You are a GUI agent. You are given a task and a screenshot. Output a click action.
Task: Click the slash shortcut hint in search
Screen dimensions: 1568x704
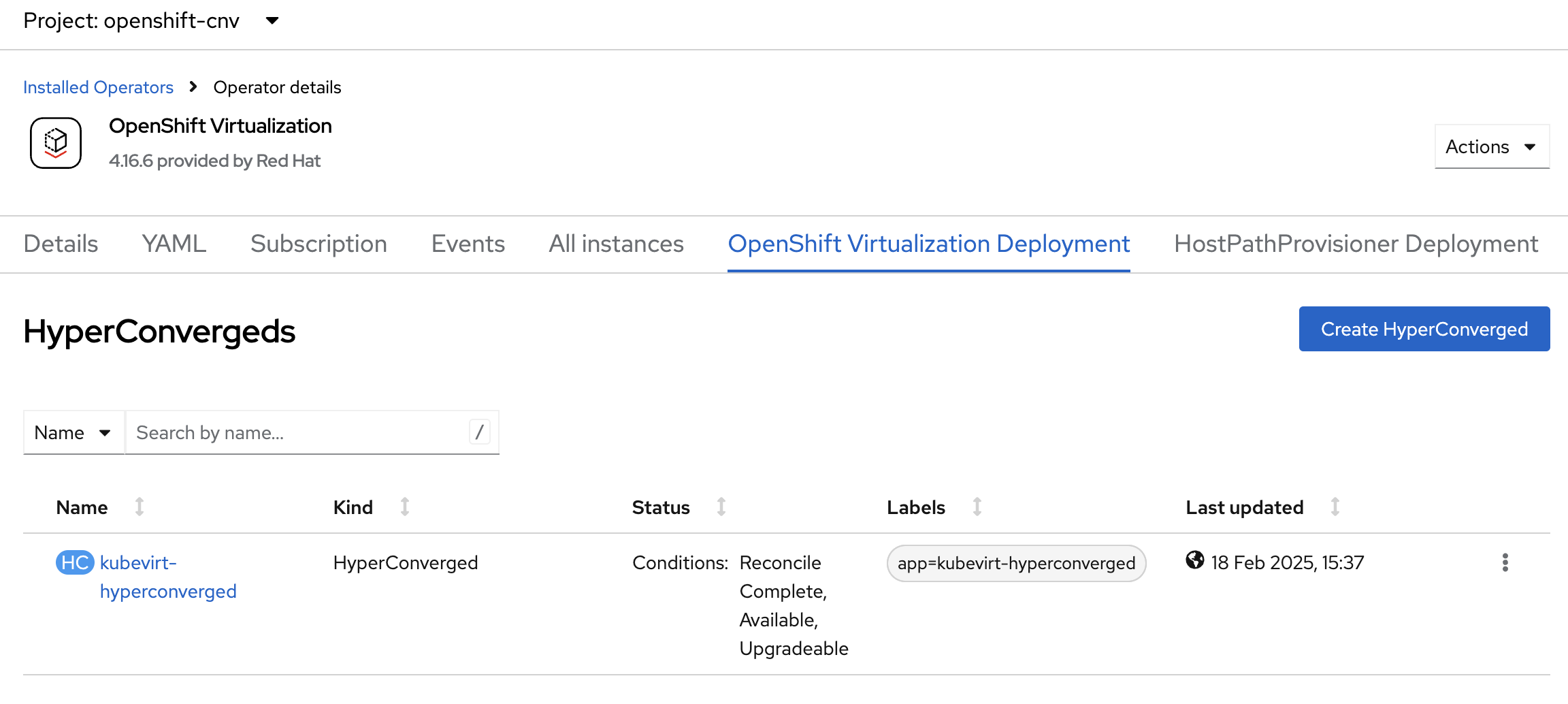[480, 432]
